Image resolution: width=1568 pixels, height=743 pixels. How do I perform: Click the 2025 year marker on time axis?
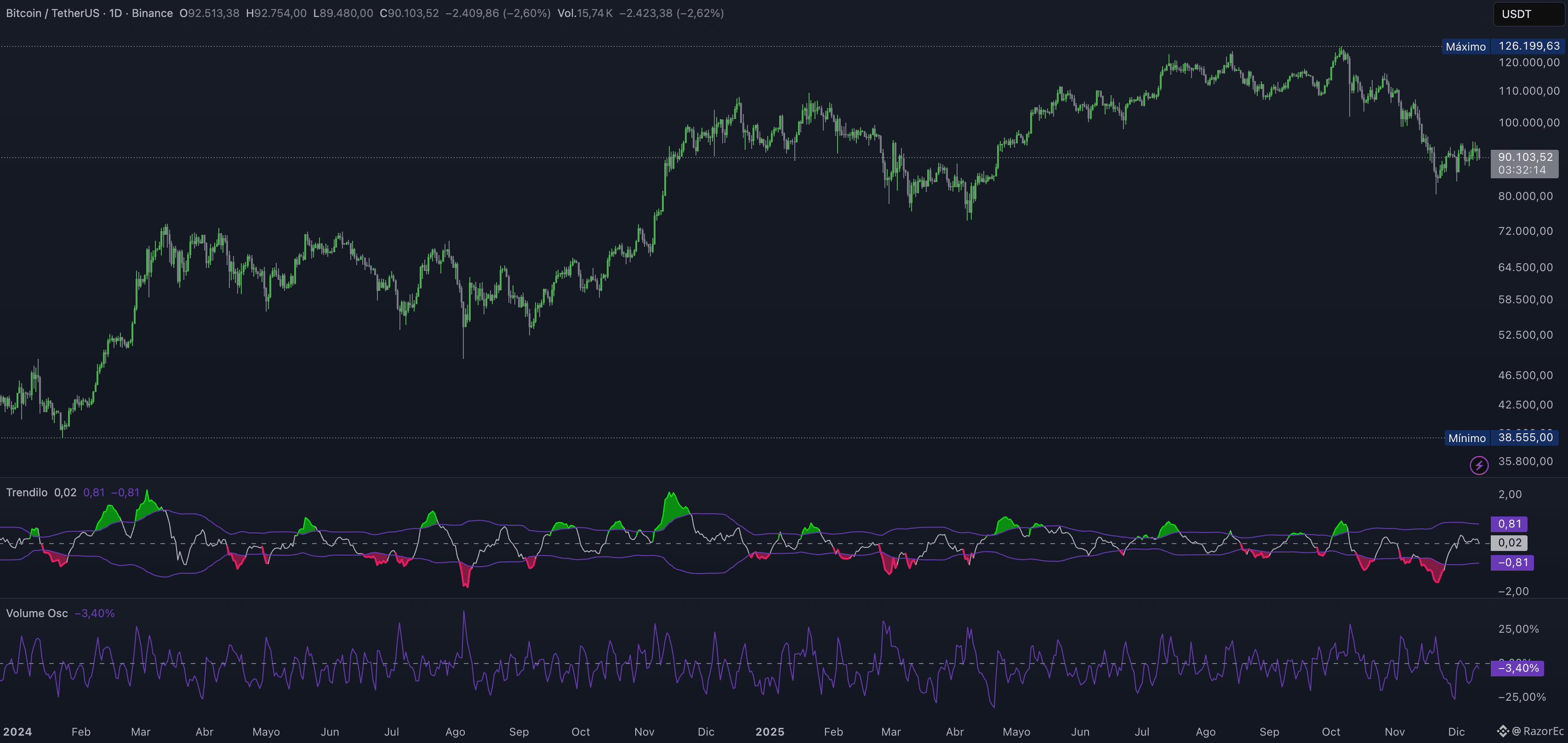point(770,732)
